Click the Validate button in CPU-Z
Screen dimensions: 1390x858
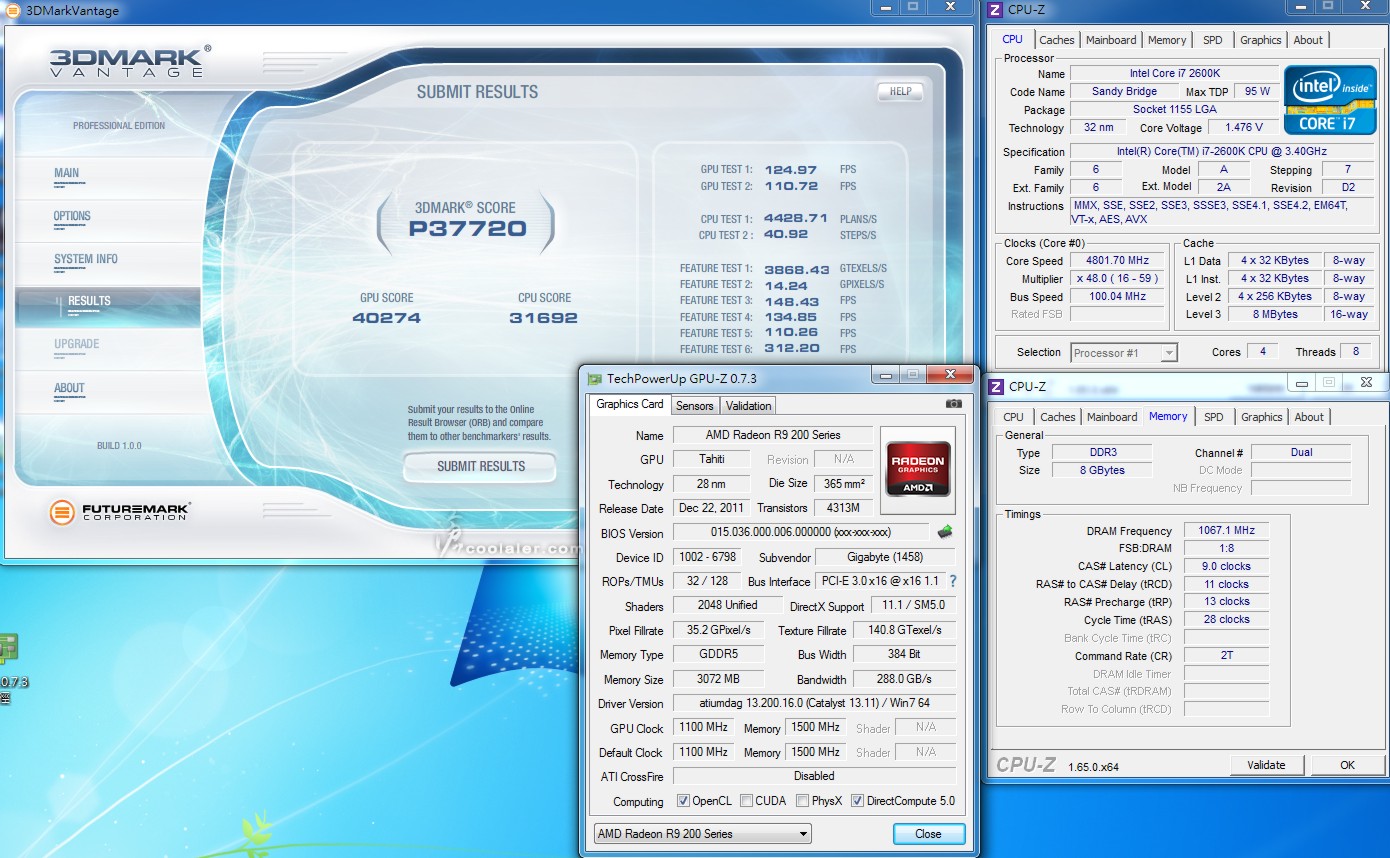[x=1266, y=765]
